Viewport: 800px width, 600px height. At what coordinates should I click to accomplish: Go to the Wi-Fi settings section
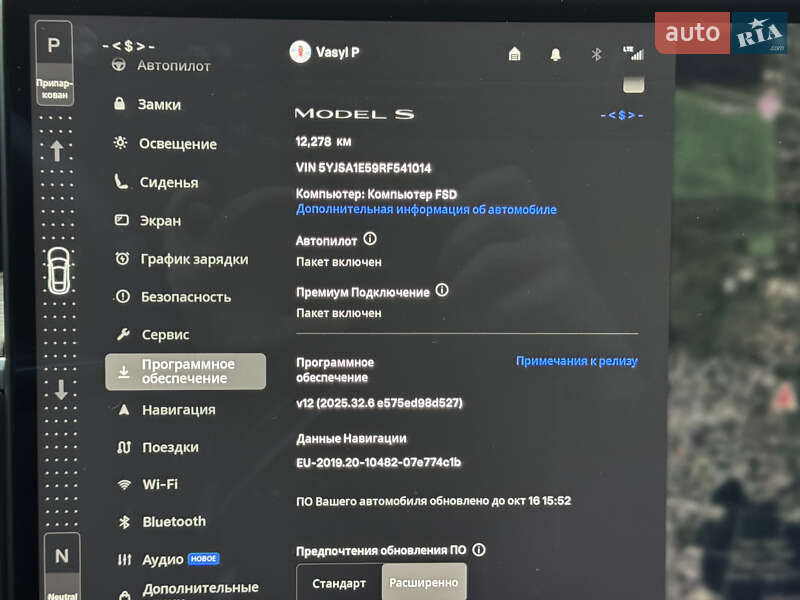click(160, 484)
